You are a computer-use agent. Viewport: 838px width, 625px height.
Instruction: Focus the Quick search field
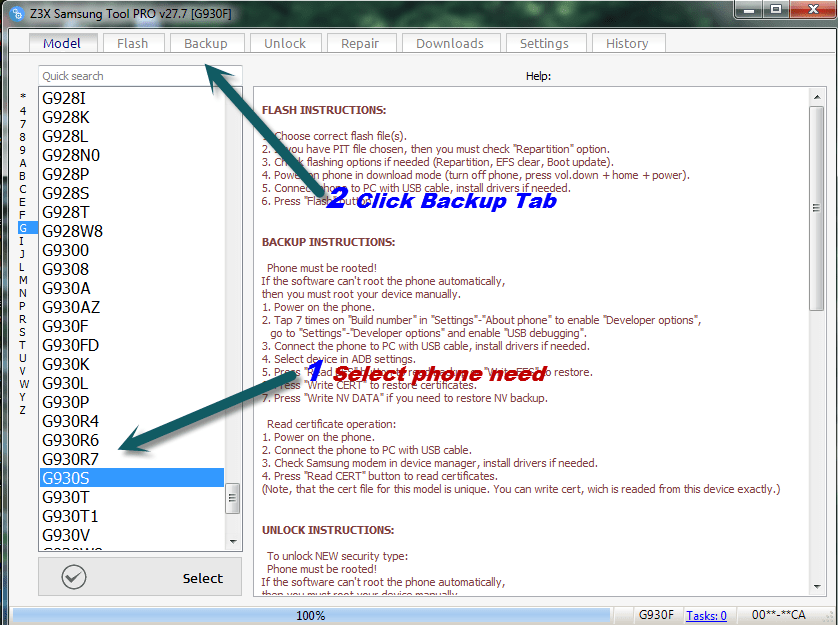140,76
